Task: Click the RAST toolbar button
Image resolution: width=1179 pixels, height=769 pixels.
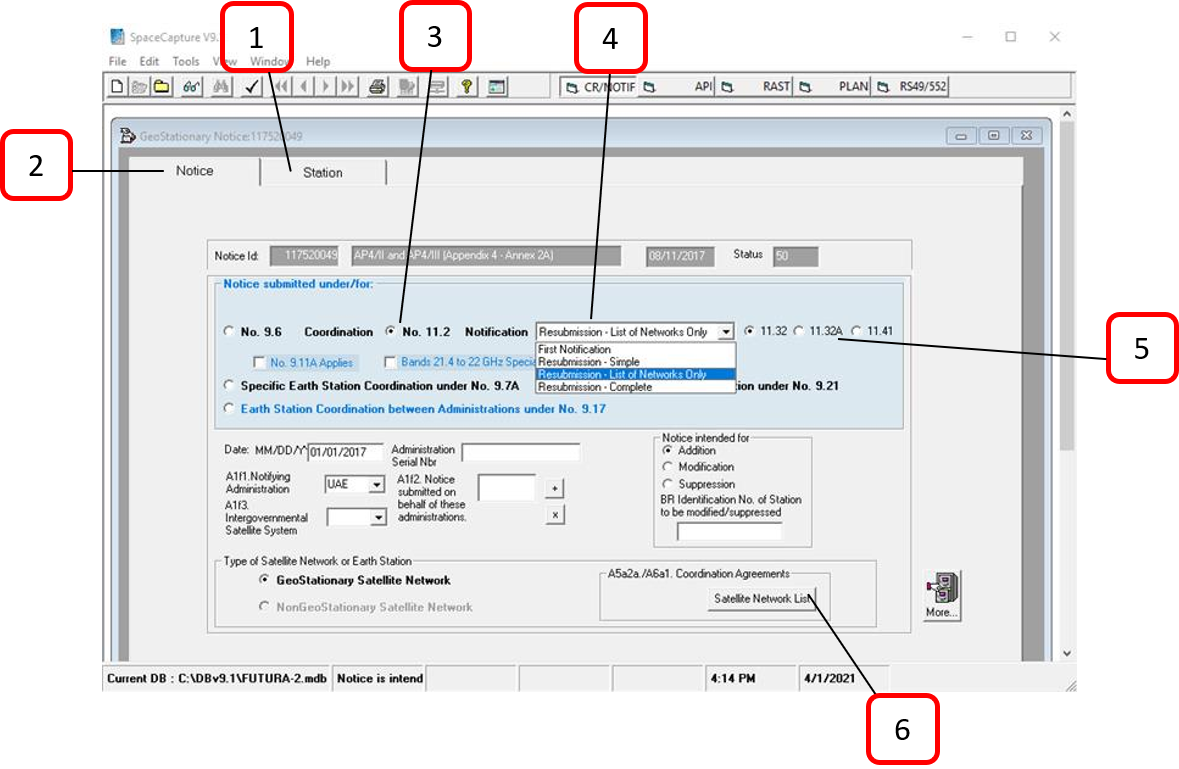Action: click(x=756, y=86)
